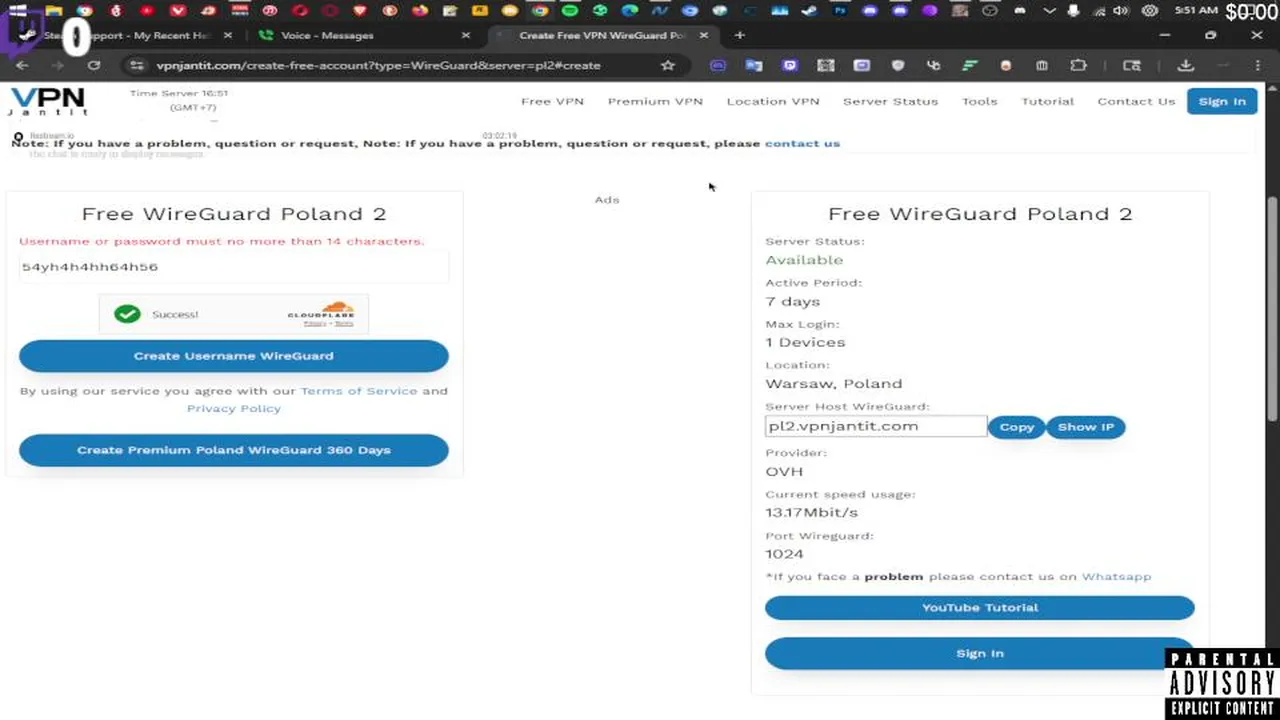The image size is (1280, 720).
Task: Open Microsoft Edge from the taskbar
Action: (x=630, y=11)
